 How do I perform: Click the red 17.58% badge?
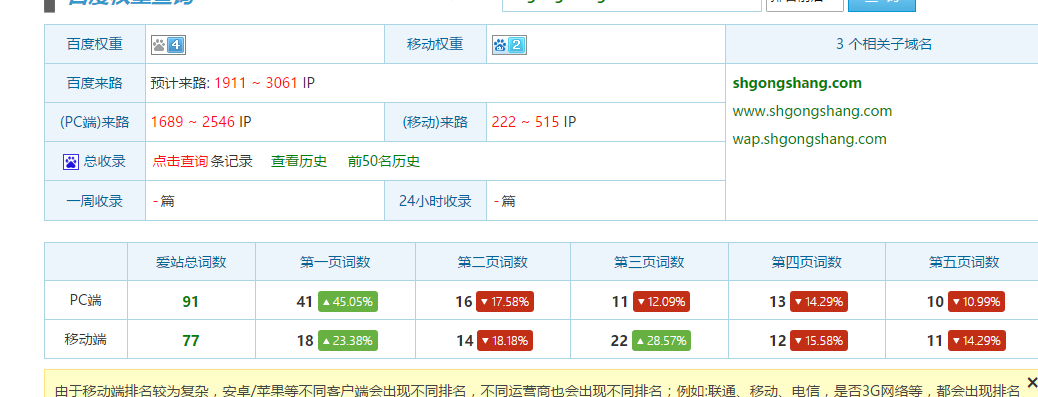coord(504,302)
